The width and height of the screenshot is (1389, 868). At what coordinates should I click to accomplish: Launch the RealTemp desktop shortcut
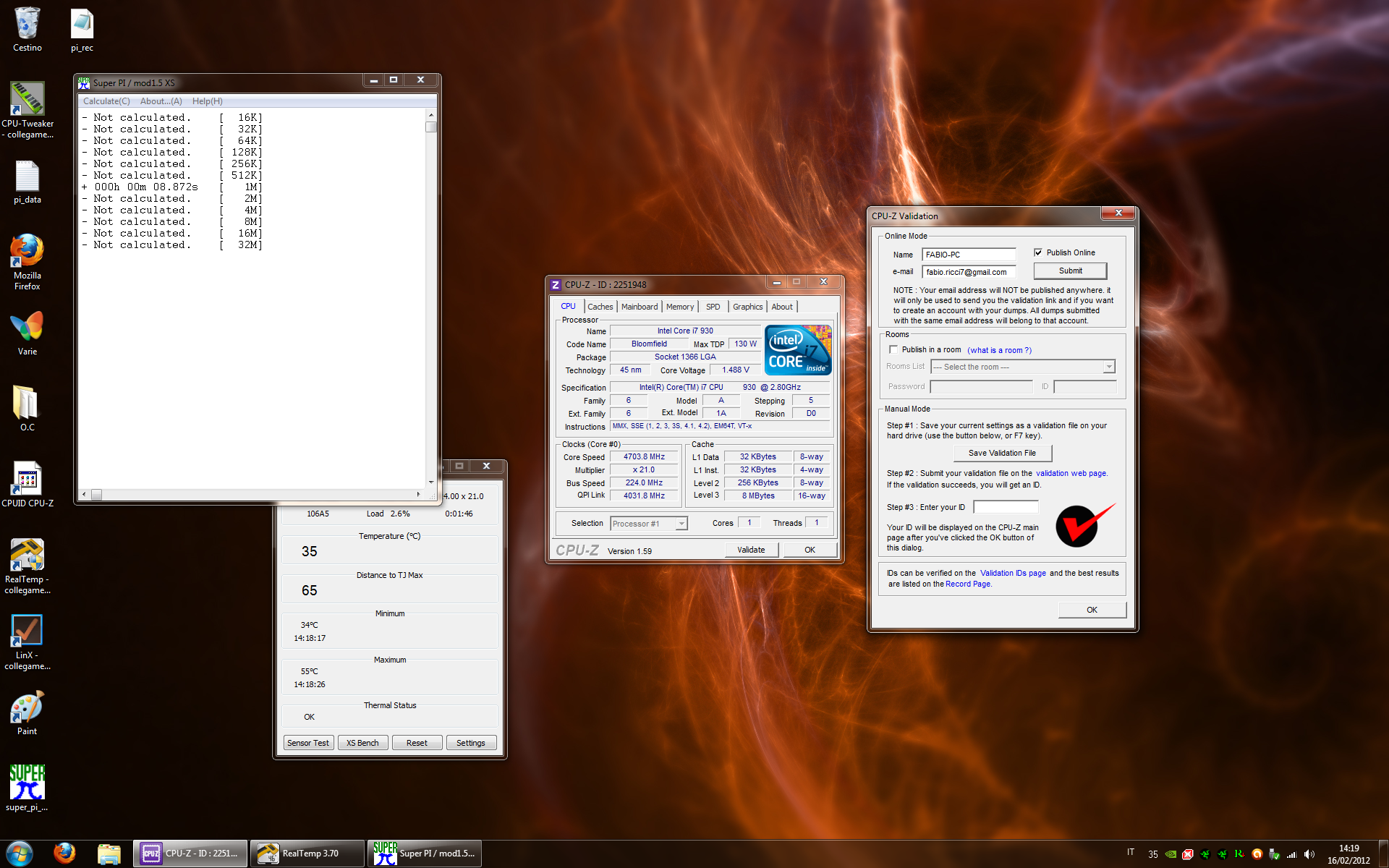point(27,566)
